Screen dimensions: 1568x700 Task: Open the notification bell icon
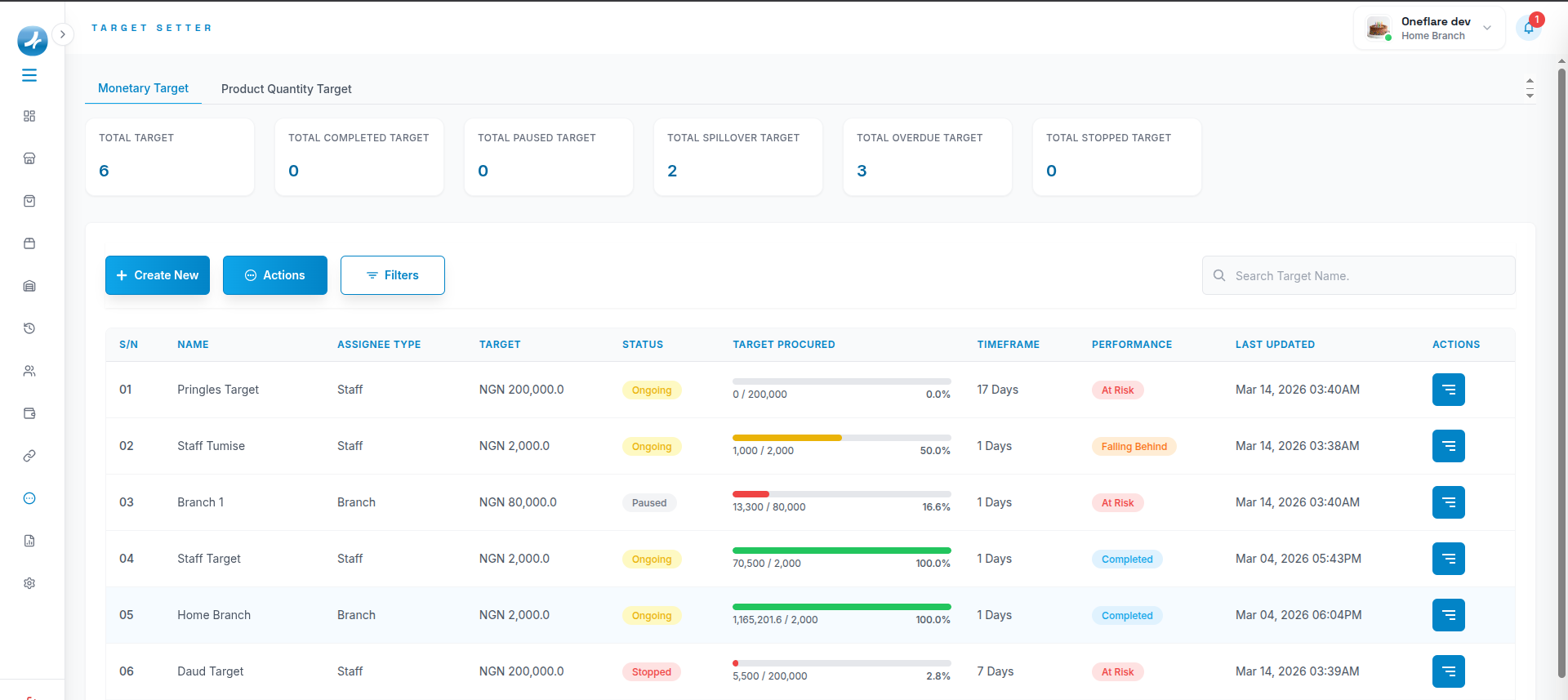(1528, 28)
